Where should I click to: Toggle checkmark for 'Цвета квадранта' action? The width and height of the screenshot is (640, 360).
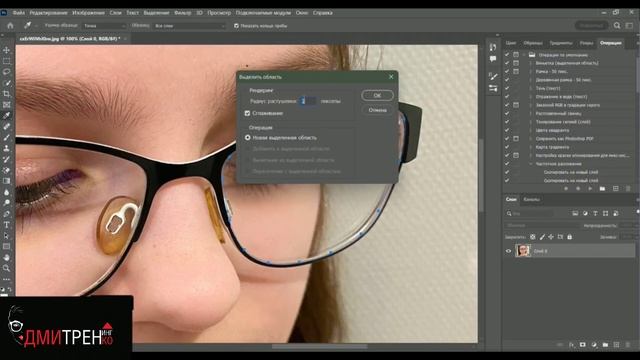[507, 130]
